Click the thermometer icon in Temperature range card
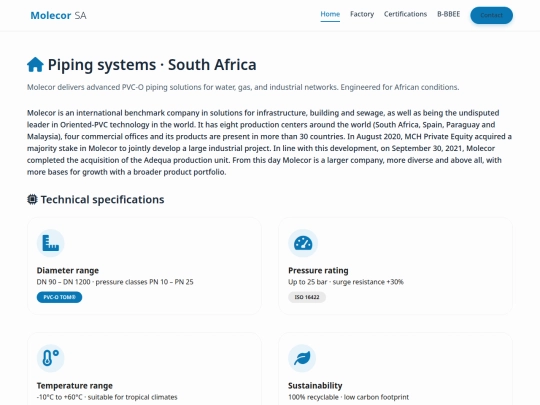 point(51,358)
